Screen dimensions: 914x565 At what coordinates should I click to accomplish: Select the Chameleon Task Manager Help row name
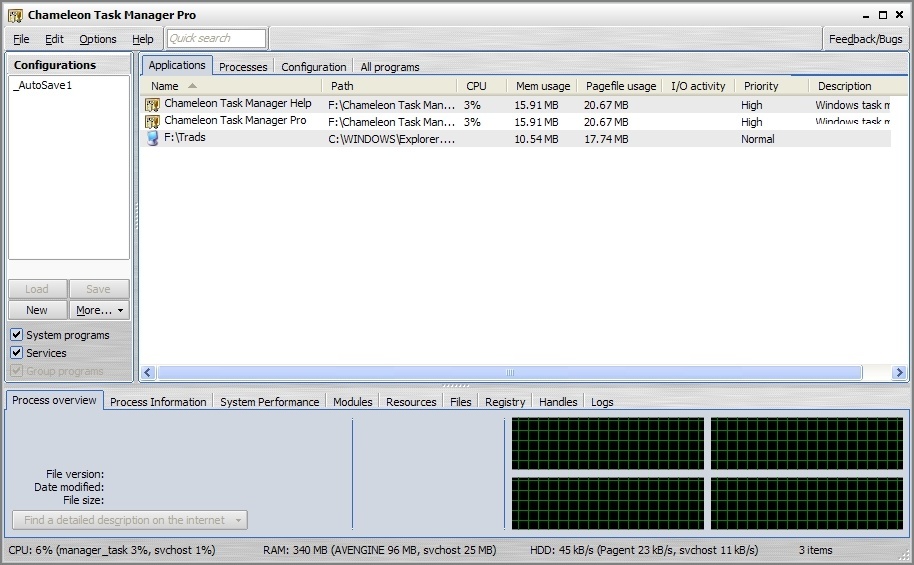pos(238,103)
